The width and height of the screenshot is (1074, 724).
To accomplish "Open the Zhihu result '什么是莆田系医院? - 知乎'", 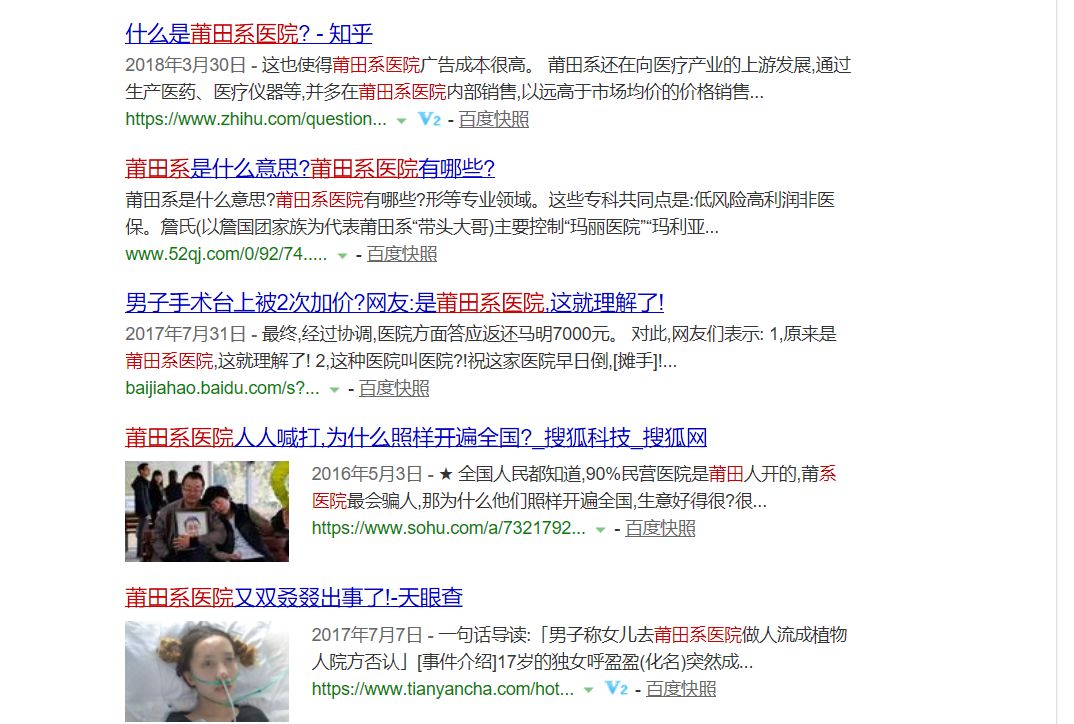I will [x=249, y=33].
